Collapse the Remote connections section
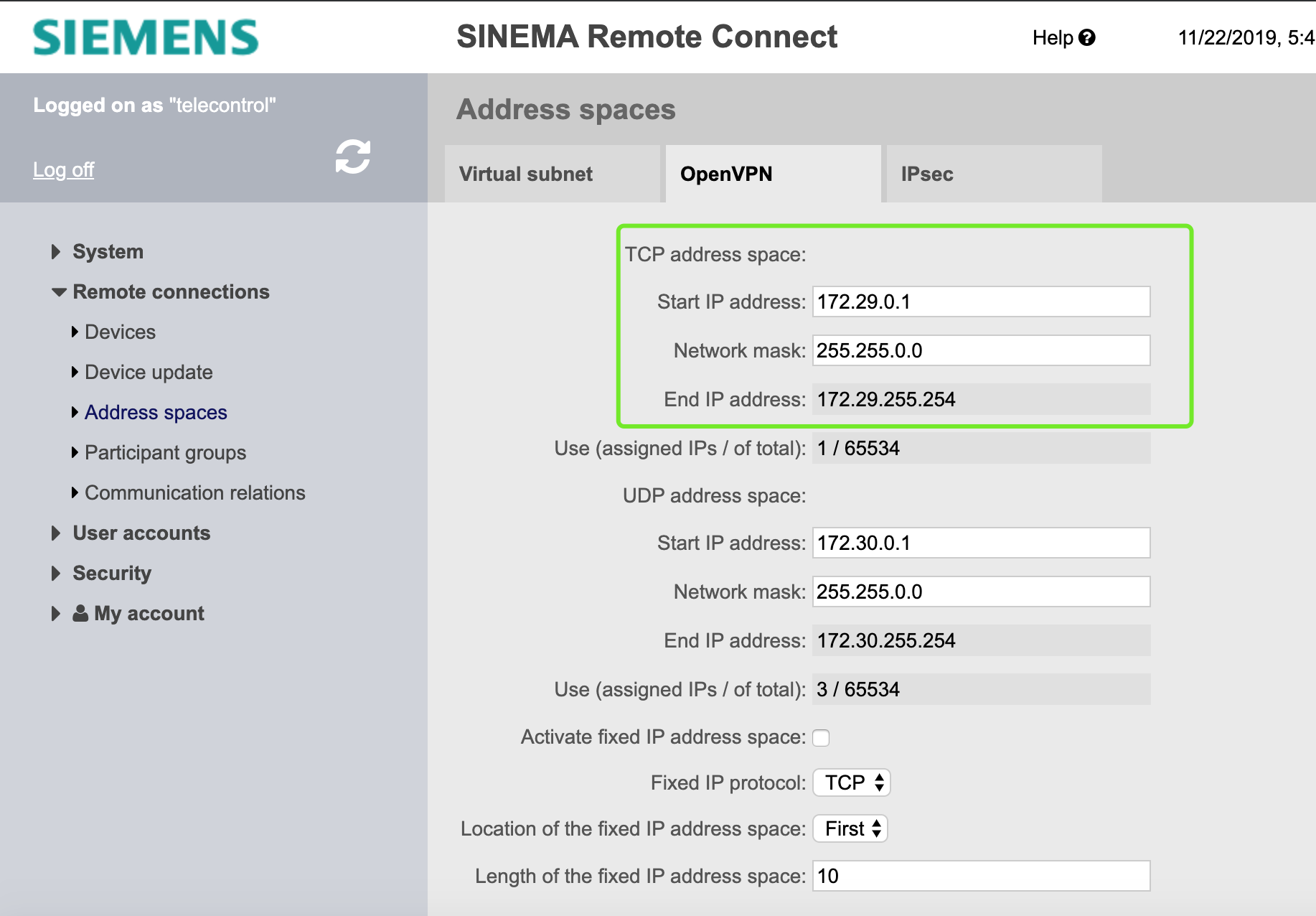This screenshot has height=916, width=1316. tap(170, 291)
